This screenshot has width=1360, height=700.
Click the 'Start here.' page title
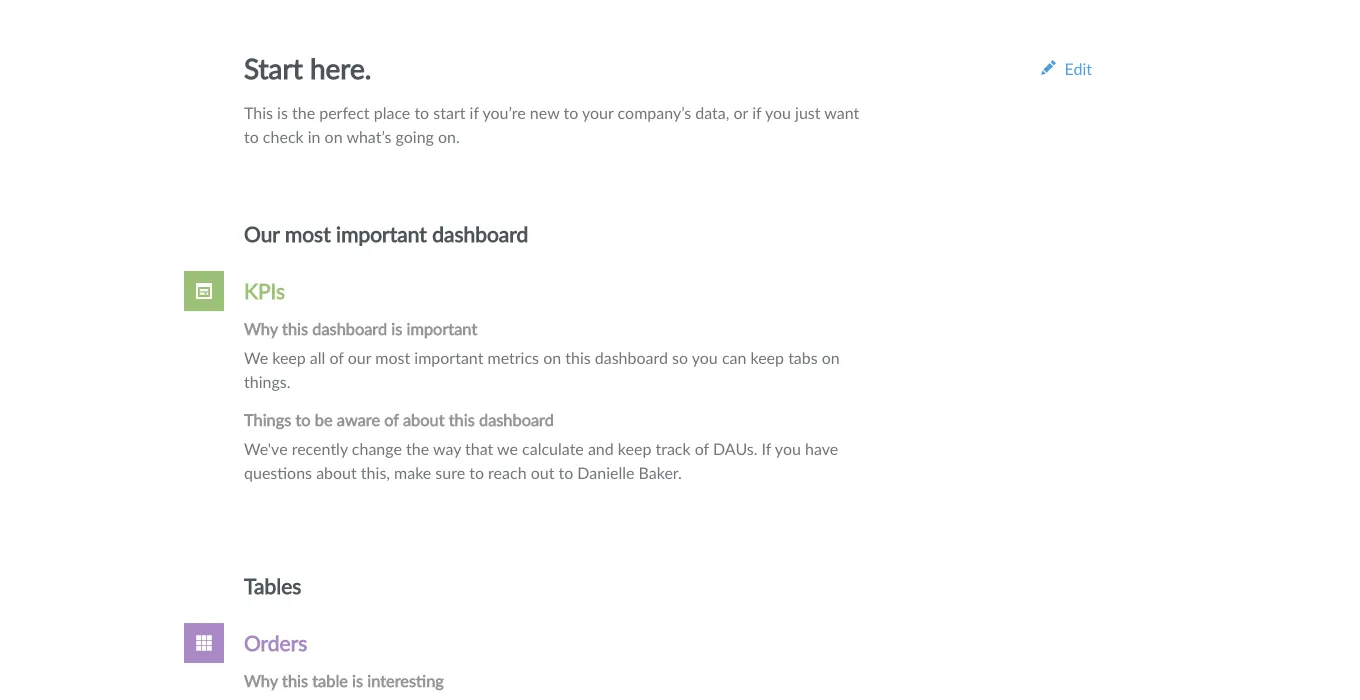(307, 70)
